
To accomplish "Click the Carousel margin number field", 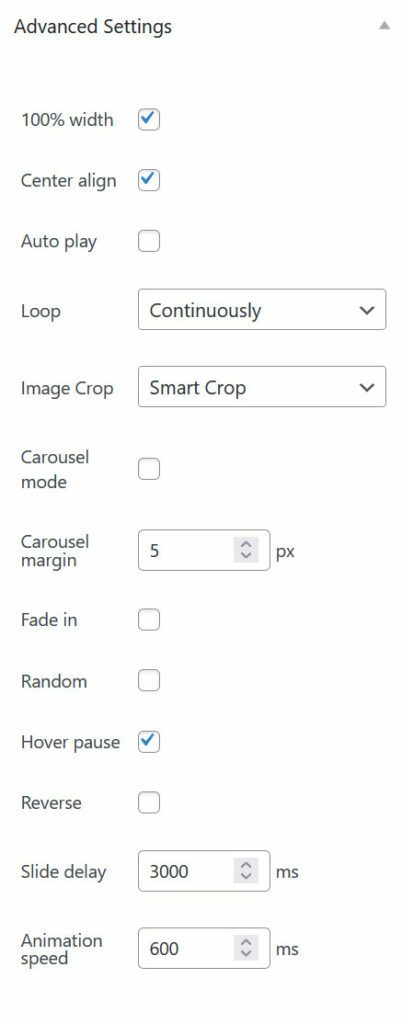I will point(204,551).
